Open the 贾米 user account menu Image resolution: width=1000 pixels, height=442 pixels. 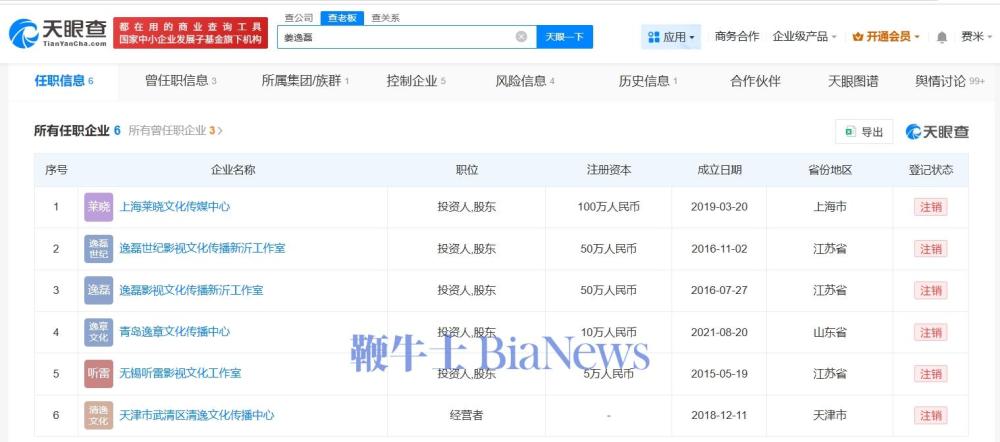click(x=975, y=37)
